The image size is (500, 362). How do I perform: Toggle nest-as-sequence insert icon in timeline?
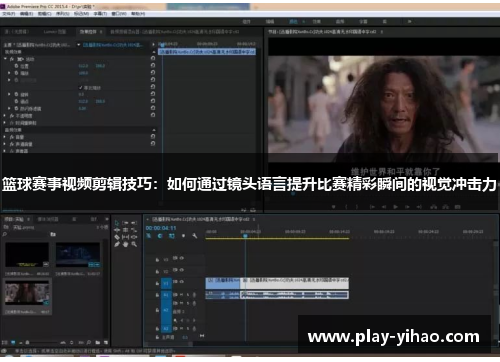(x=149, y=236)
